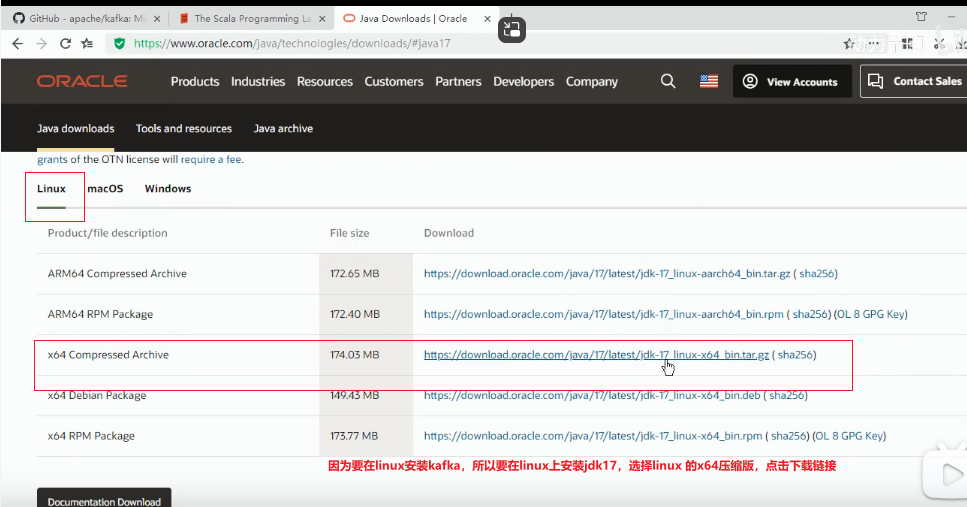Click the View Accounts button

tap(792, 81)
